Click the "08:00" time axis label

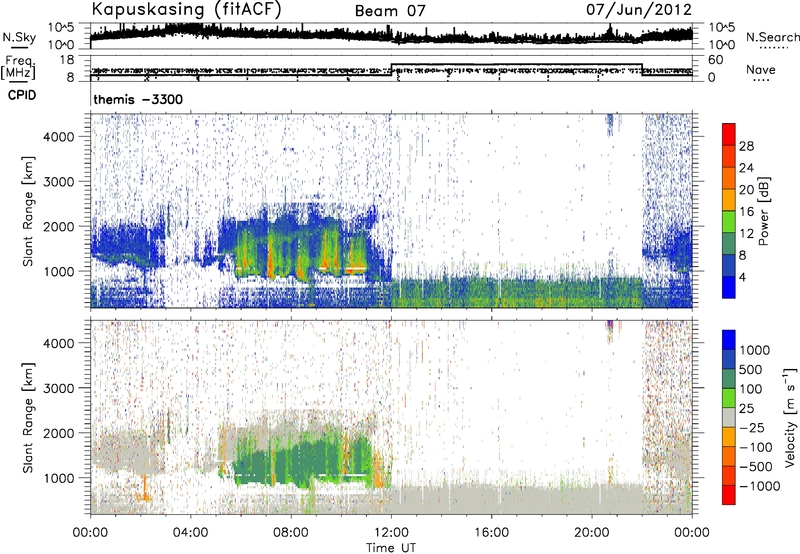click(x=291, y=533)
